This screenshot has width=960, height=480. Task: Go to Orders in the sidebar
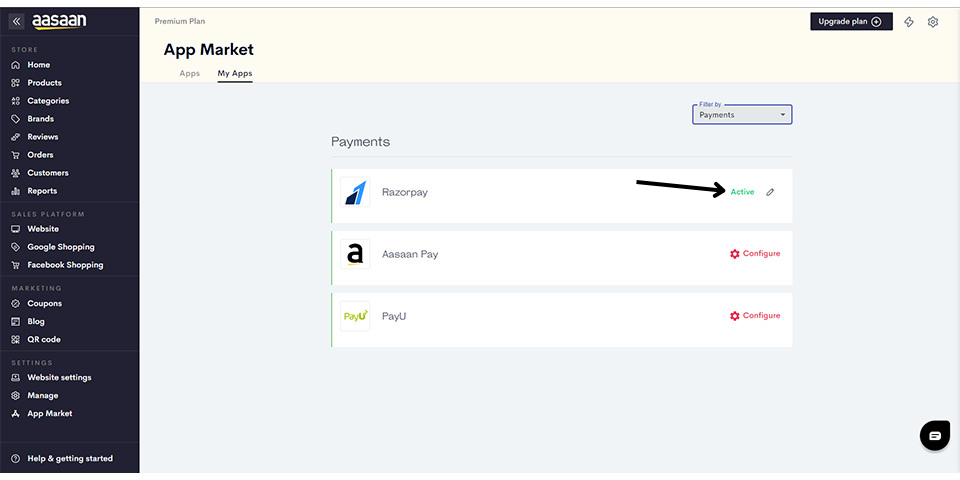click(40, 155)
